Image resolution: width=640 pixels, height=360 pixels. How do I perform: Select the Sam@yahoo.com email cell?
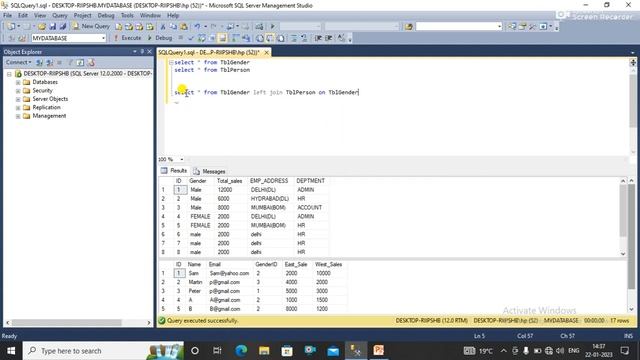230,273
